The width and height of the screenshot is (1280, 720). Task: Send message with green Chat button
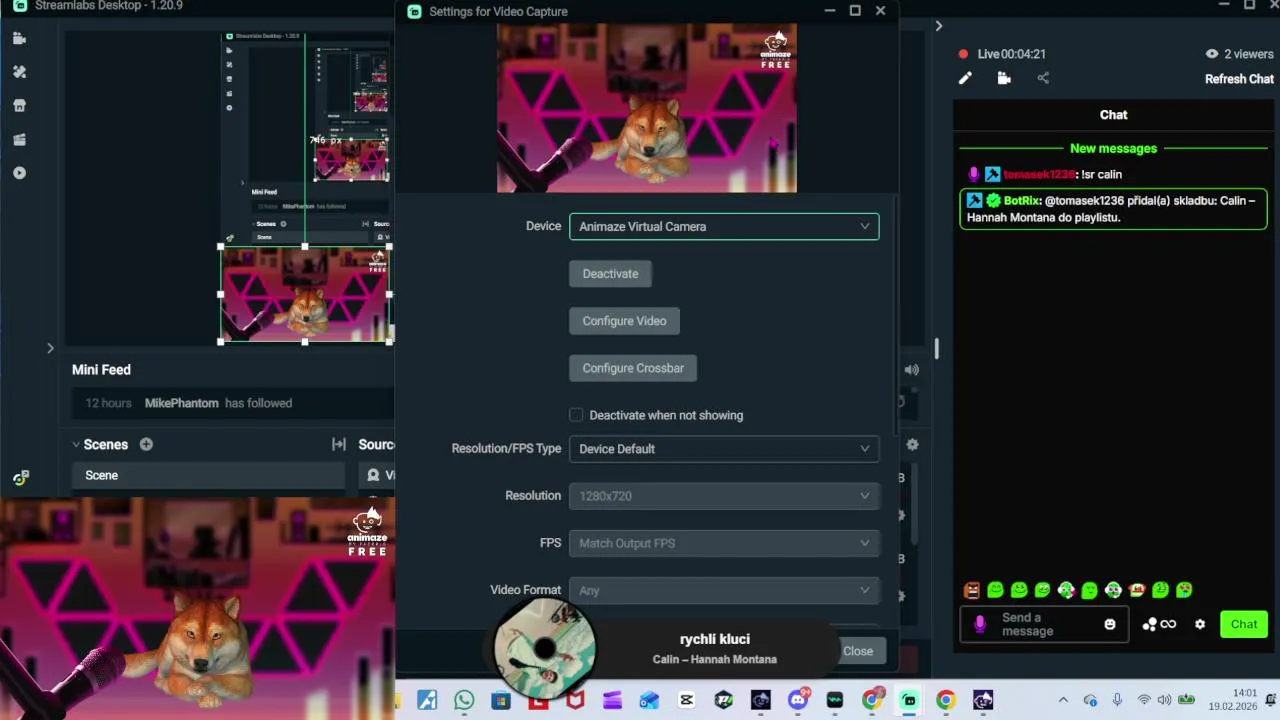1244,624
